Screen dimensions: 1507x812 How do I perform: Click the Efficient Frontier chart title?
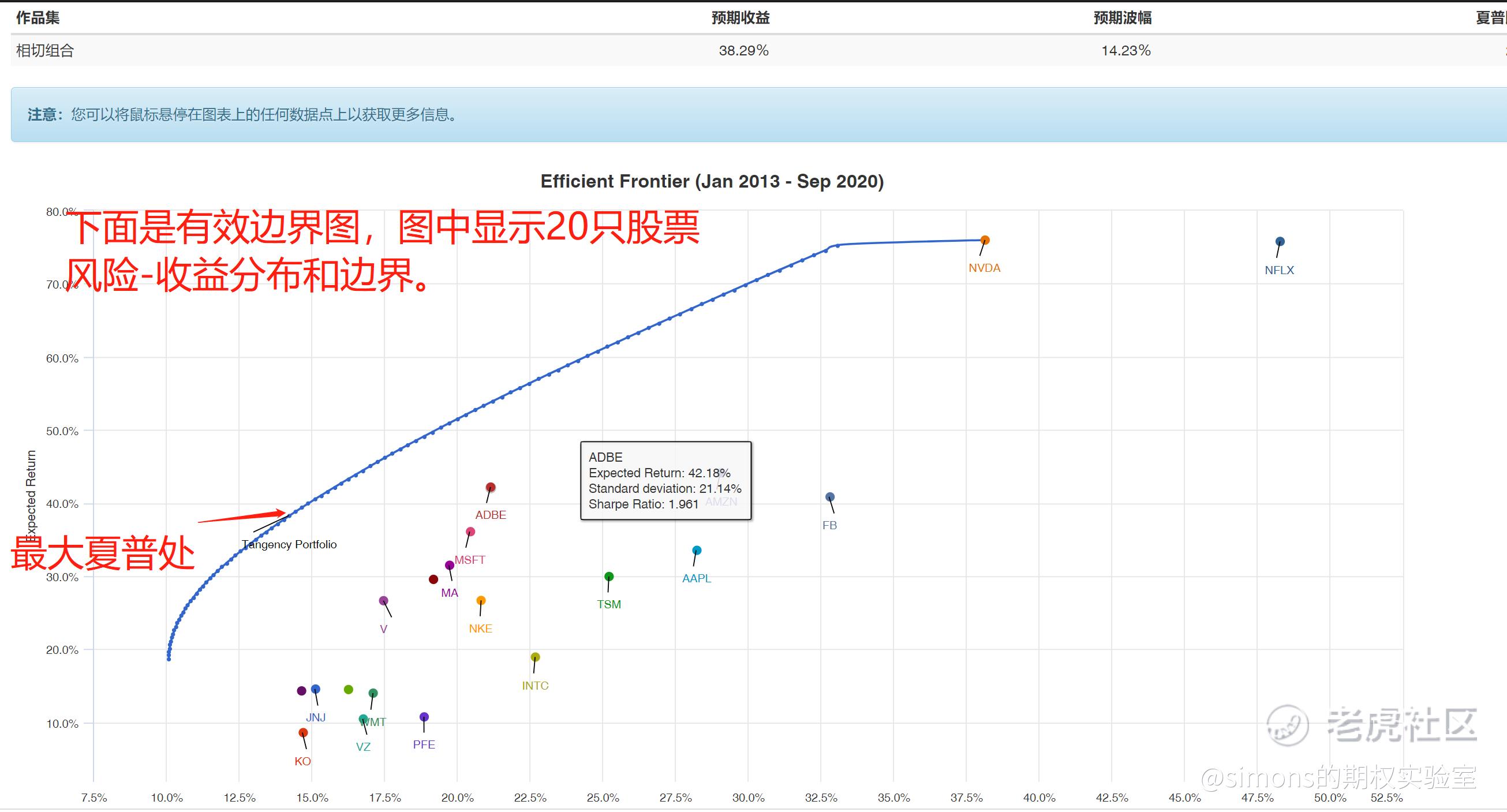[712, 181]
